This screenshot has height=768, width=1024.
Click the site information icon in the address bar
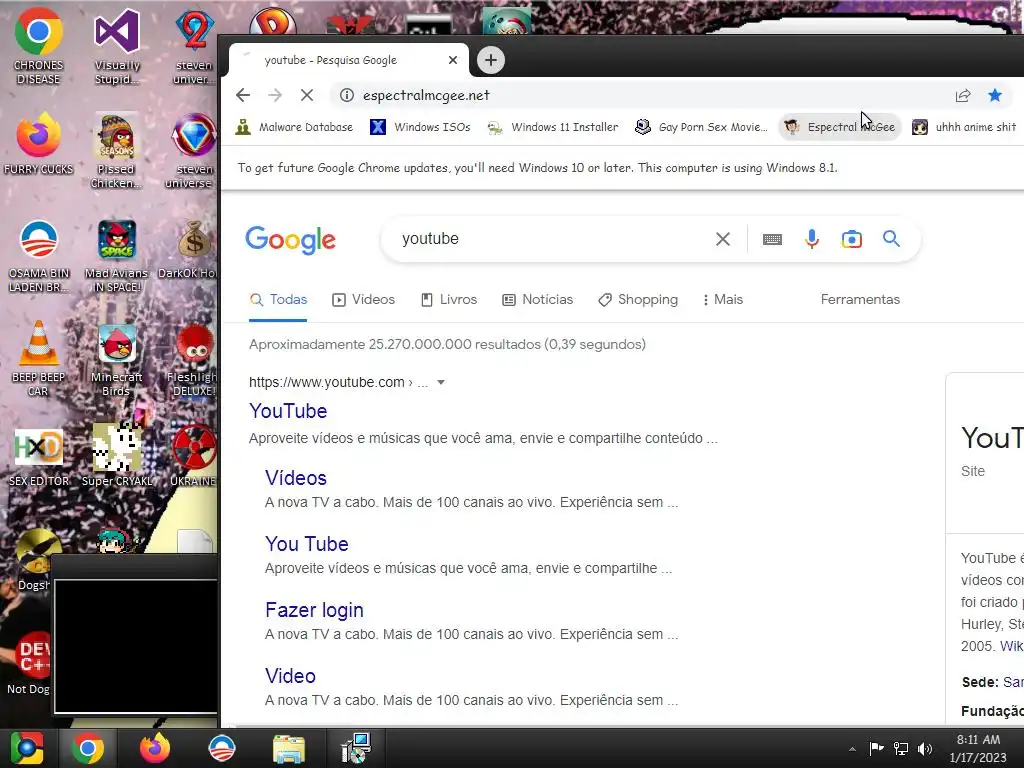347,95
